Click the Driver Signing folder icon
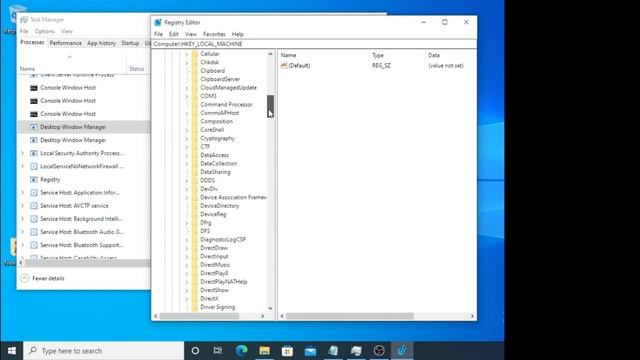 coord(195,307)
